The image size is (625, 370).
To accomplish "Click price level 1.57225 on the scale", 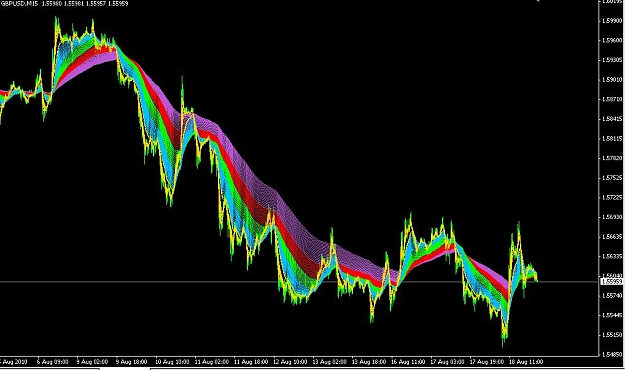I will coord(612,198).
